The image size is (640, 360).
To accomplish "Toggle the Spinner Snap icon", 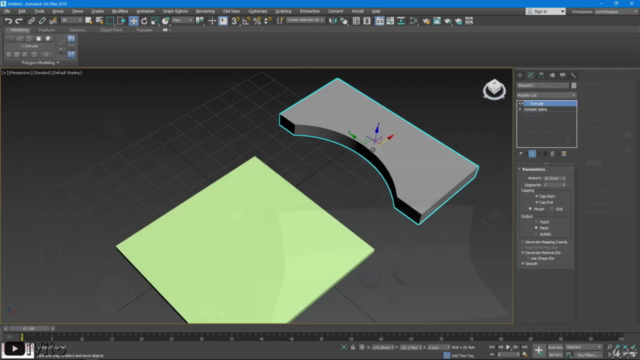I will coord(268,21).
